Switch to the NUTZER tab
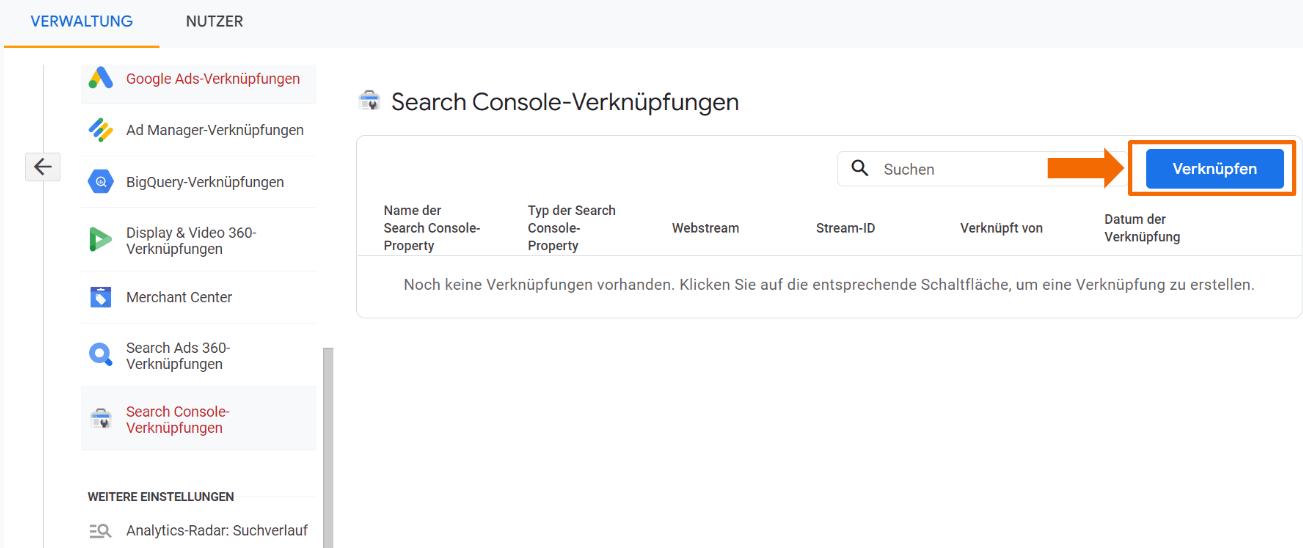The width and height of the screenshot is (1303, 548). (x=214, y=22)
